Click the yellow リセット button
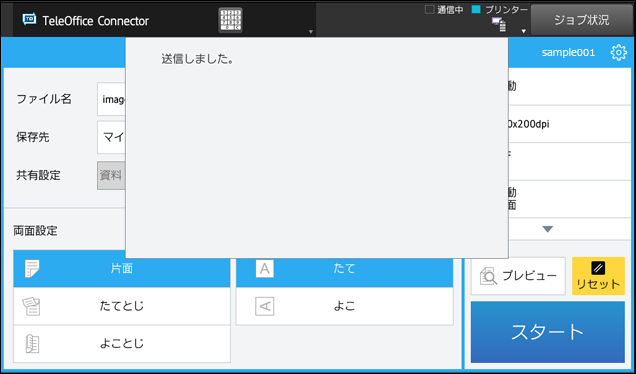This screenshot has width=636, height=374. (598, 276)
